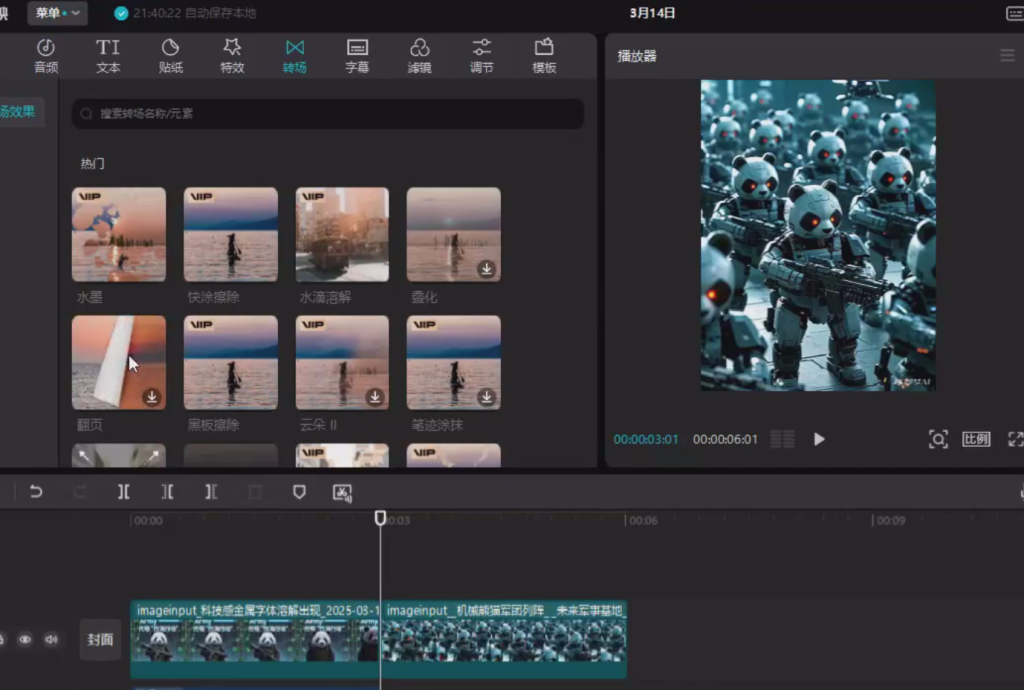This screenshot has width=1024, height=690.
Task: Mute the main track with speaker icon
Action: pyautogui.click(x=50, y=639)
